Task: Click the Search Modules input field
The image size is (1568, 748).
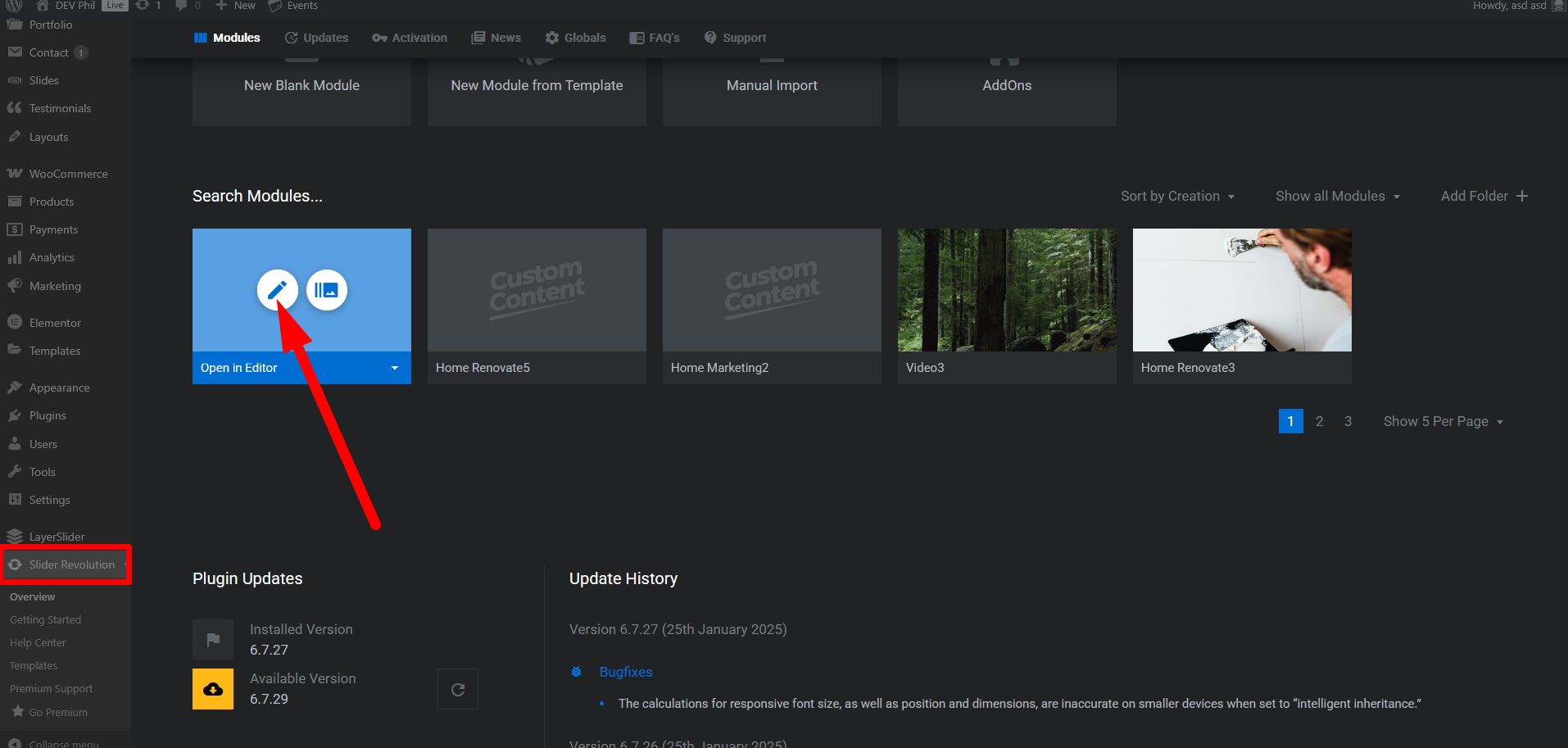Action: [x=257, y=196]
